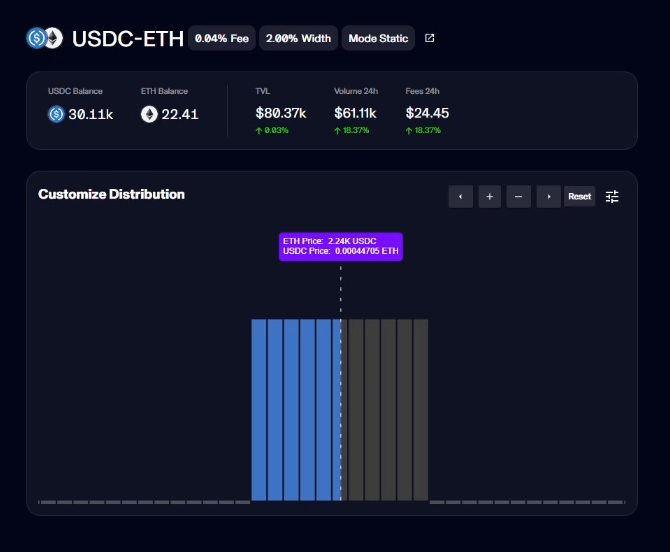
Task: Reset the liquidity distribution
Action: [580, 197]
